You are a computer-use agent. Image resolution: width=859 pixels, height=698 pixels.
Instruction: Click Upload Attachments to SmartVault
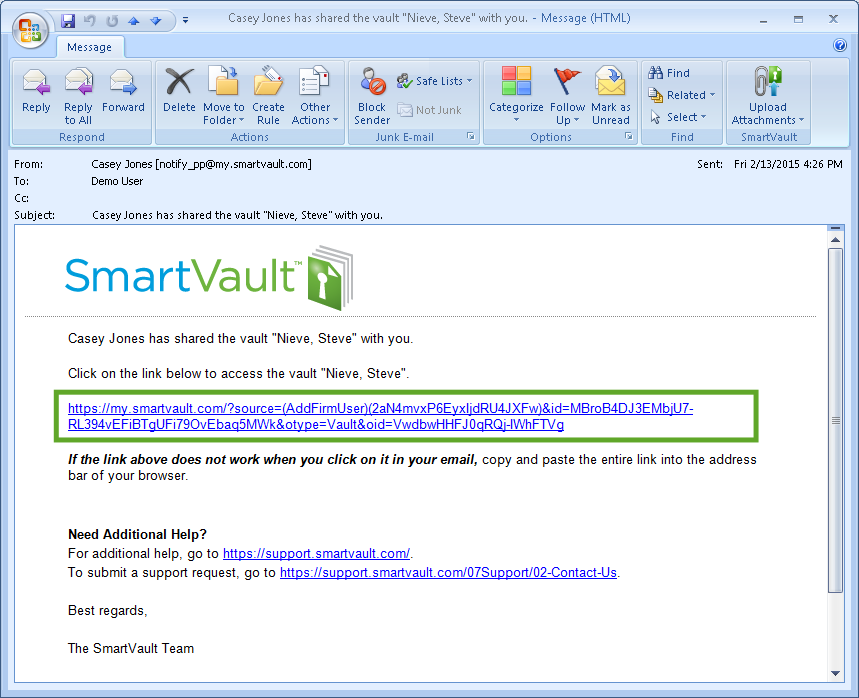point(768,96)
